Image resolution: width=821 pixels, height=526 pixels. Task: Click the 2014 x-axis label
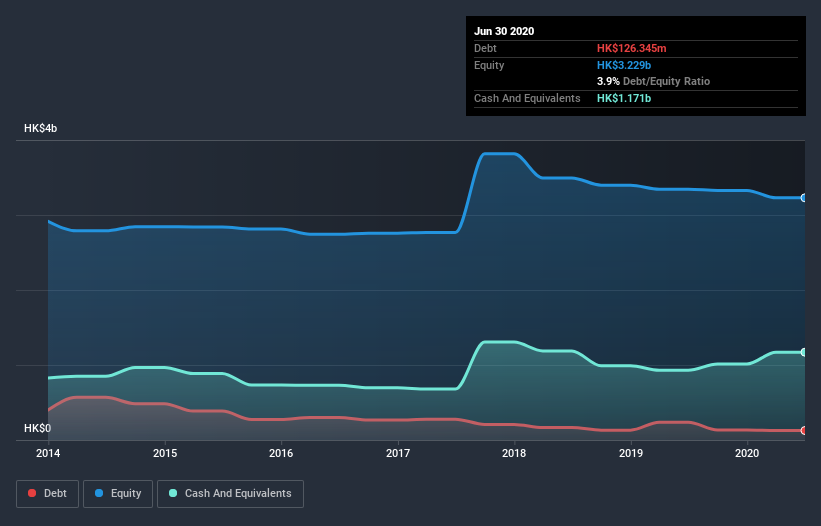tap(48, 453)
